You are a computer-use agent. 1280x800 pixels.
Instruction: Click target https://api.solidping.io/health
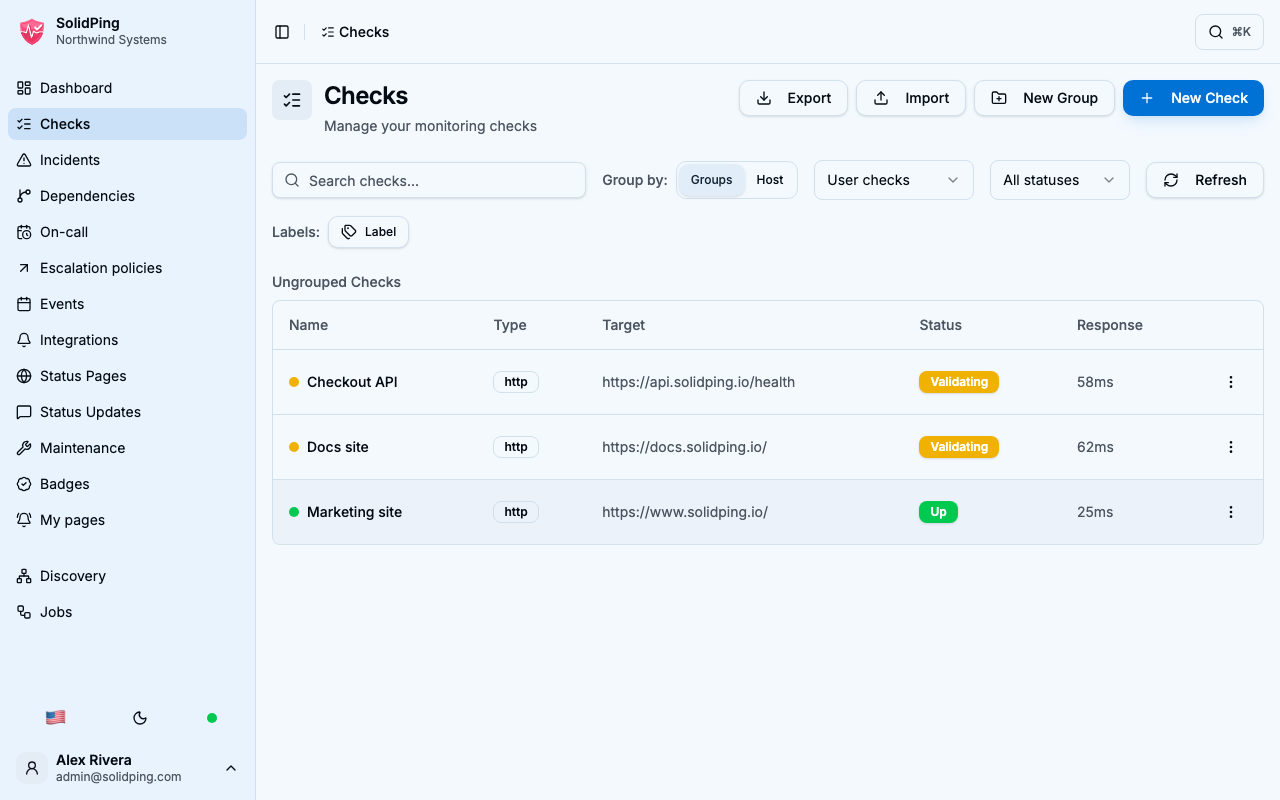pyautogui.click(x=699, y=382)
